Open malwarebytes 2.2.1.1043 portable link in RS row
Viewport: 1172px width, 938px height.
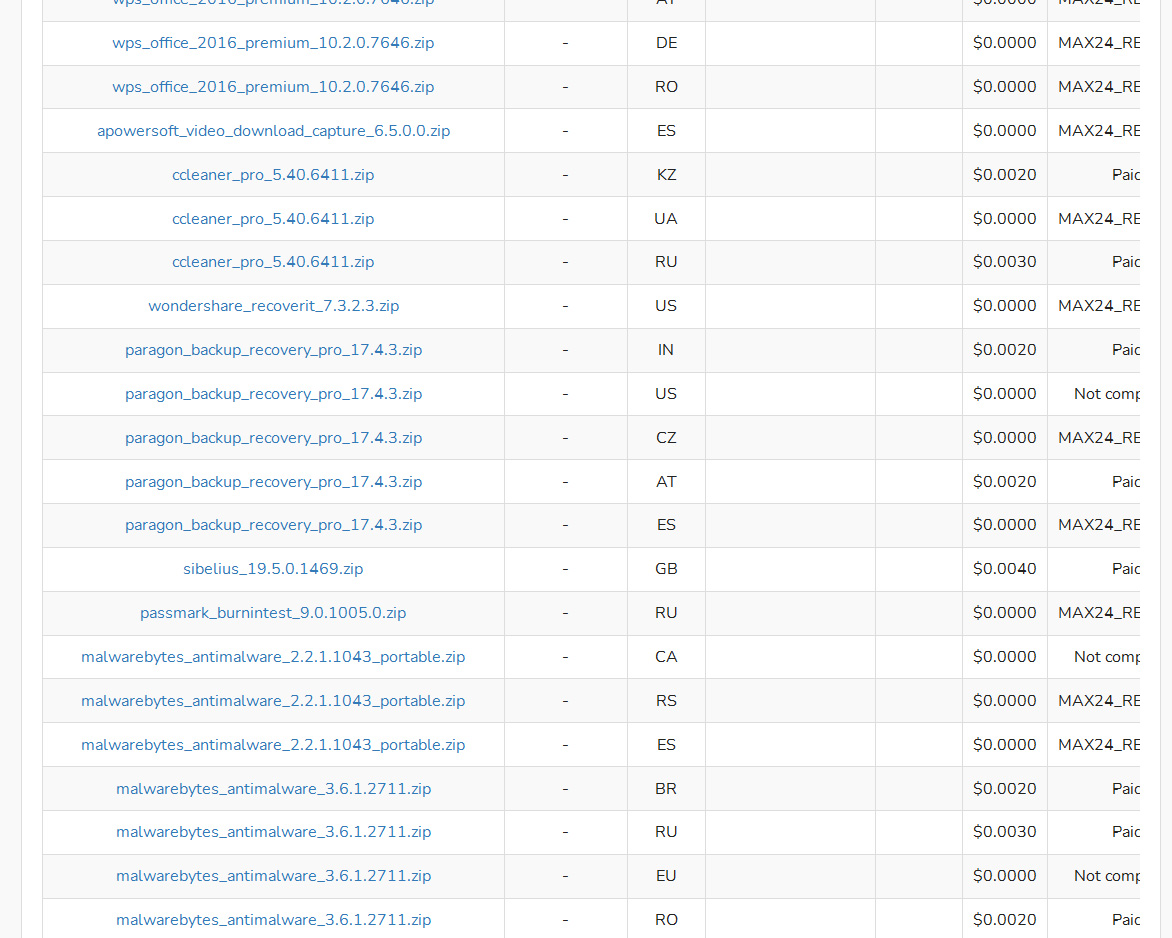273,701
